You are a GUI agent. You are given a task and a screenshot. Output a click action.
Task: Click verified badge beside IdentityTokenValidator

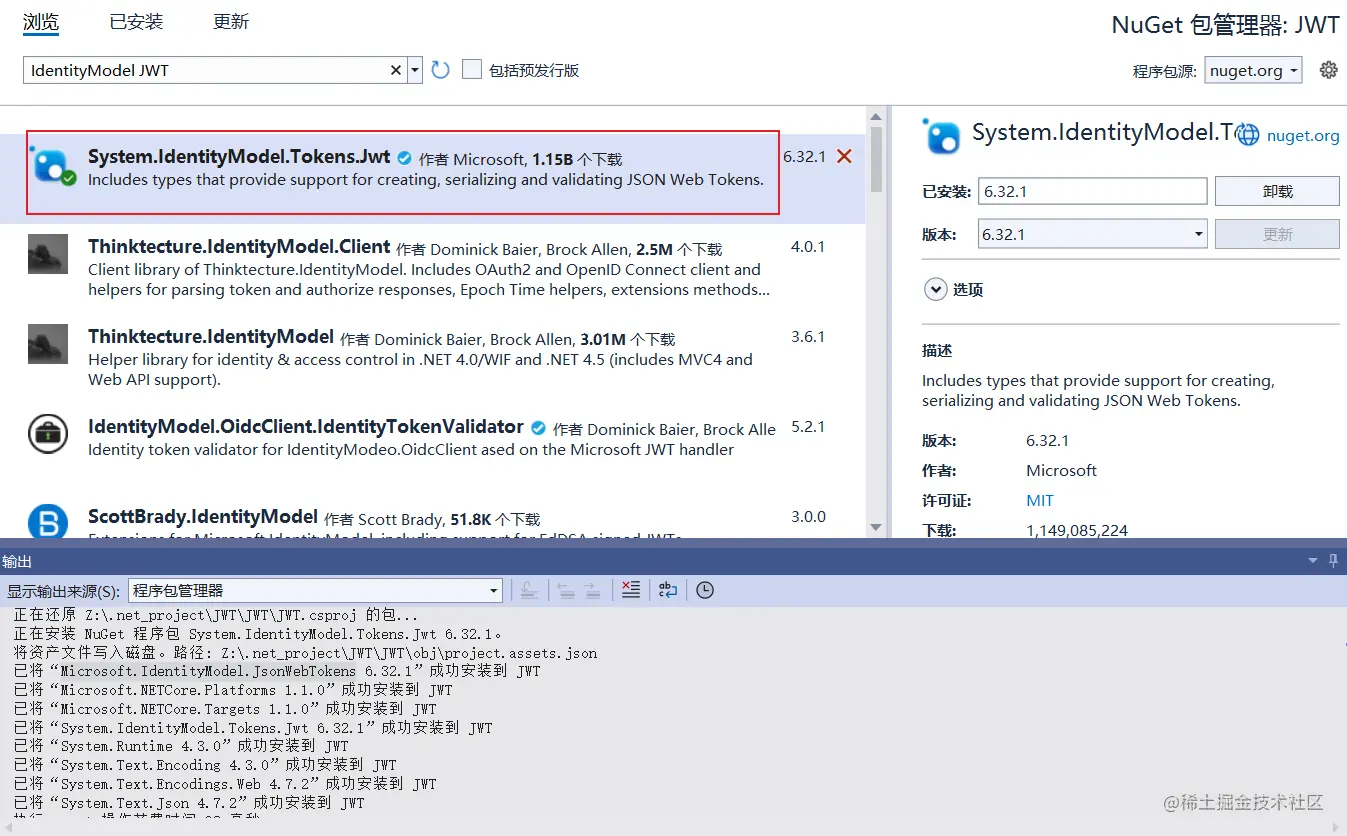538,428
